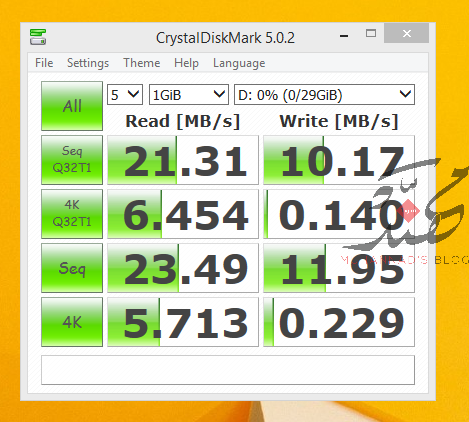Viewport: 469px width, 422px height.
Task: Open the Theme menu
Action: 142,63
